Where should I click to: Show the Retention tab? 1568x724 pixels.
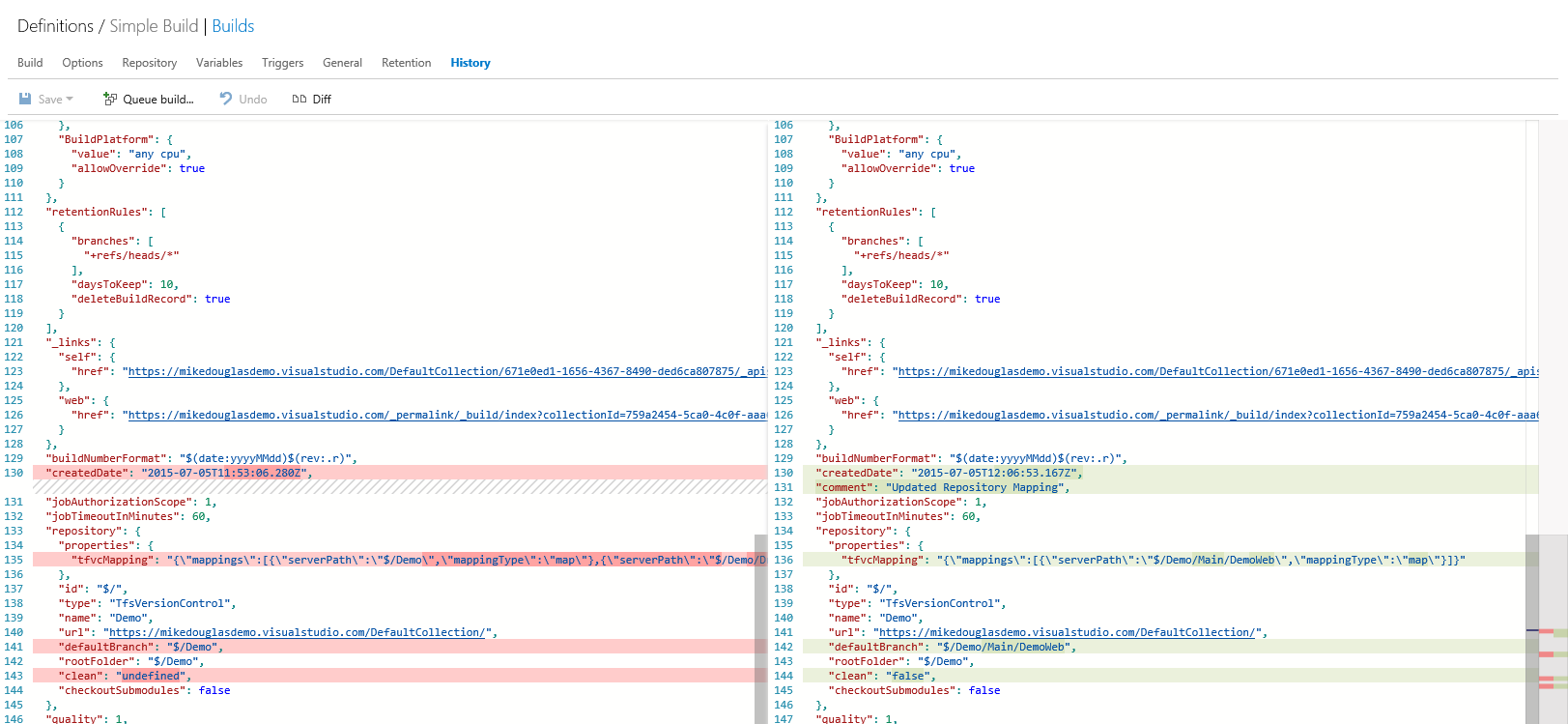tap(406, 63)
